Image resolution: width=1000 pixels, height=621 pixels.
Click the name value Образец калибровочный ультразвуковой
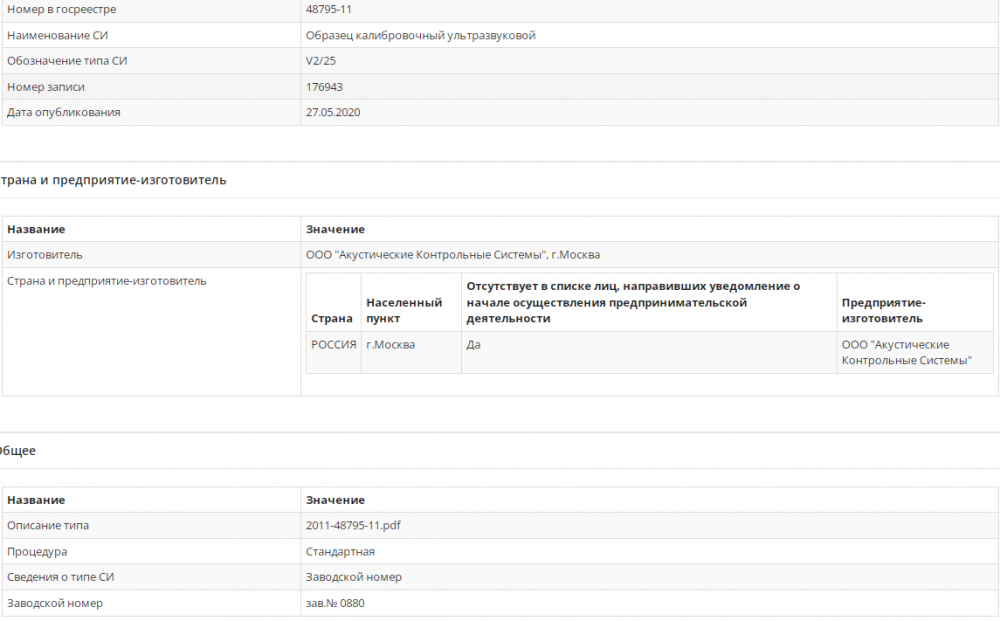pos(420,36)
